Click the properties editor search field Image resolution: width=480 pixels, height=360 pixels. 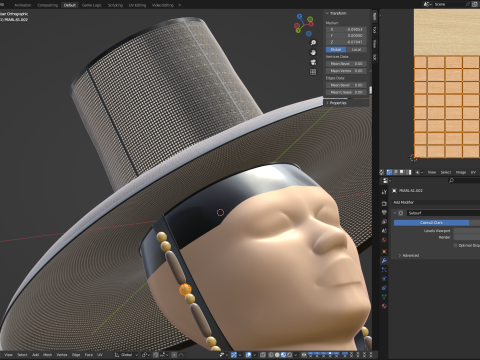463,180
